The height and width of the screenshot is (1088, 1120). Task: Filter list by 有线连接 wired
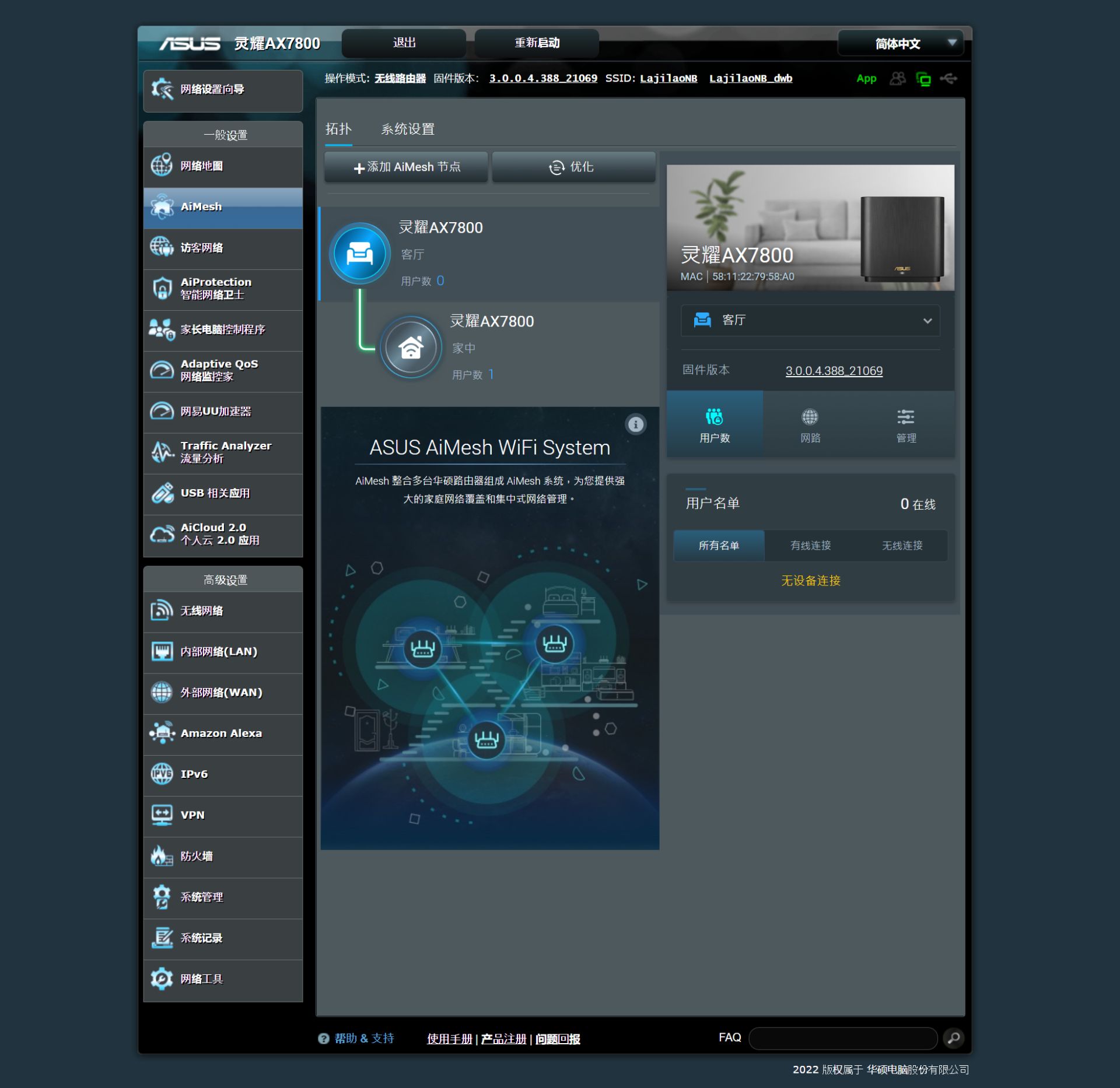point(810,546)
